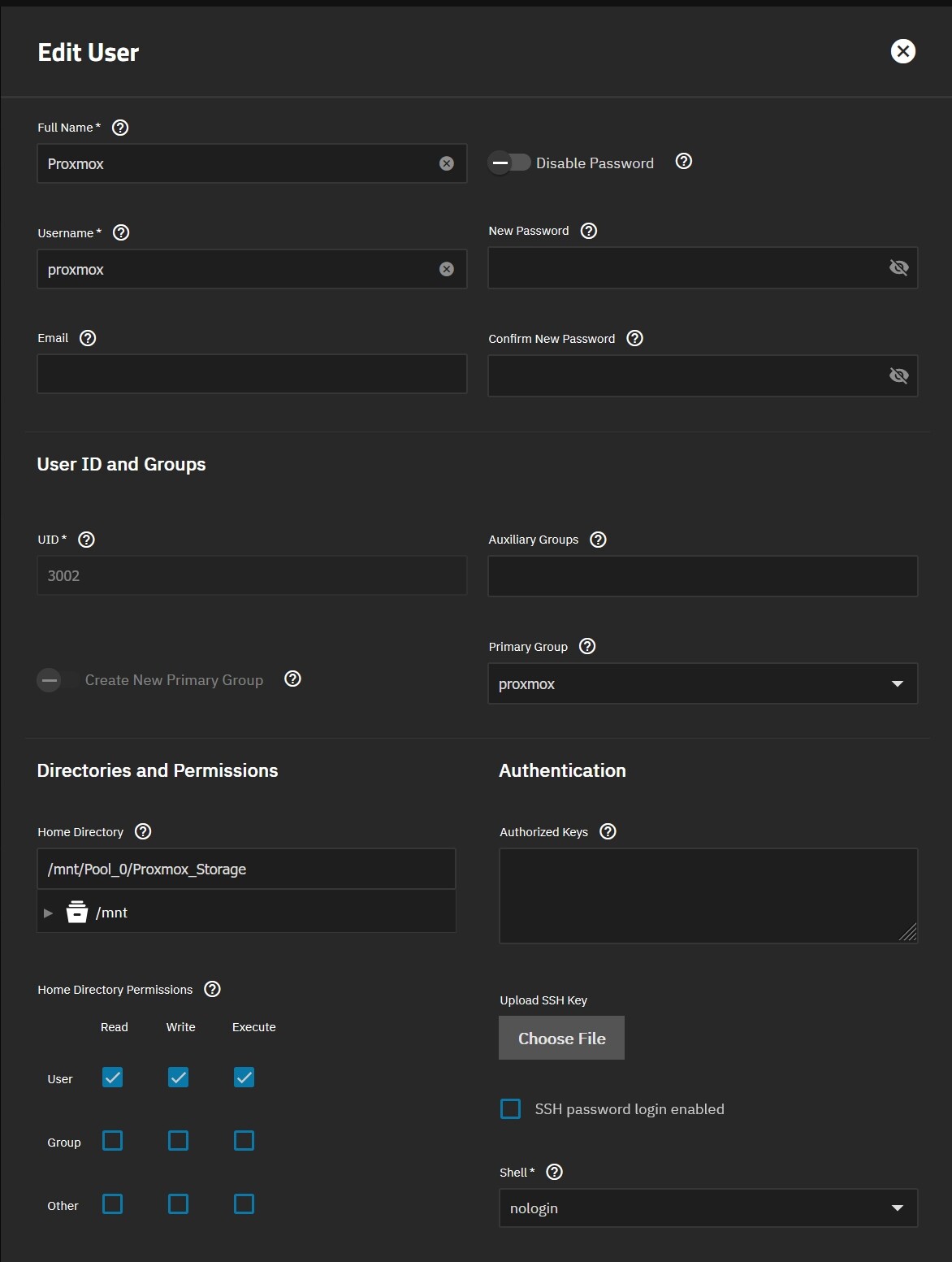Clear the Full Name field with X icon
Screen dimensions: 952x1262
click(x=447, y=163)
